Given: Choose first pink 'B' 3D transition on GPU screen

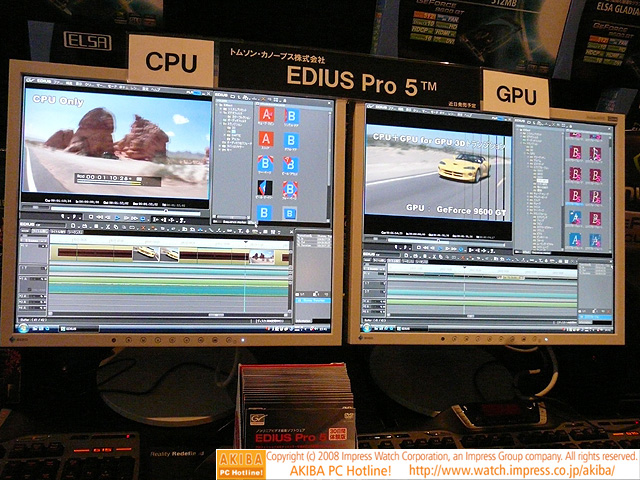Looking at the screenshot, I should 576,152.
